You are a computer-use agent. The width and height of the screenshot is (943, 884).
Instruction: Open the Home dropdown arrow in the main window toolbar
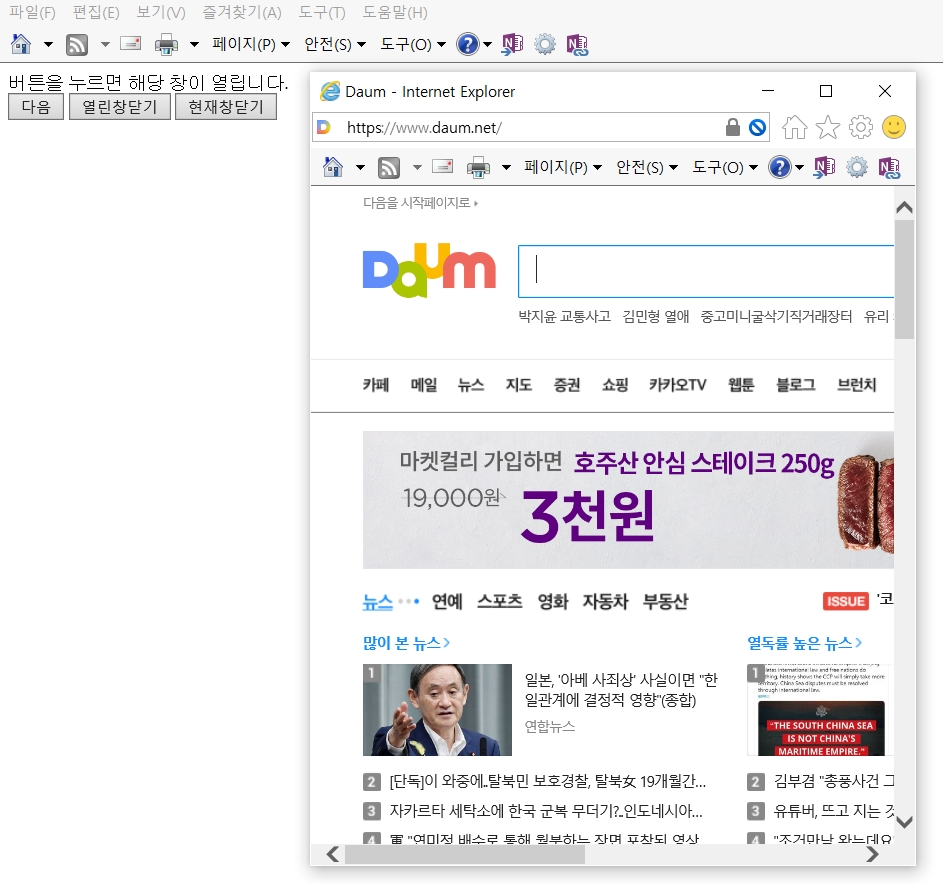(x=48, y=44)
